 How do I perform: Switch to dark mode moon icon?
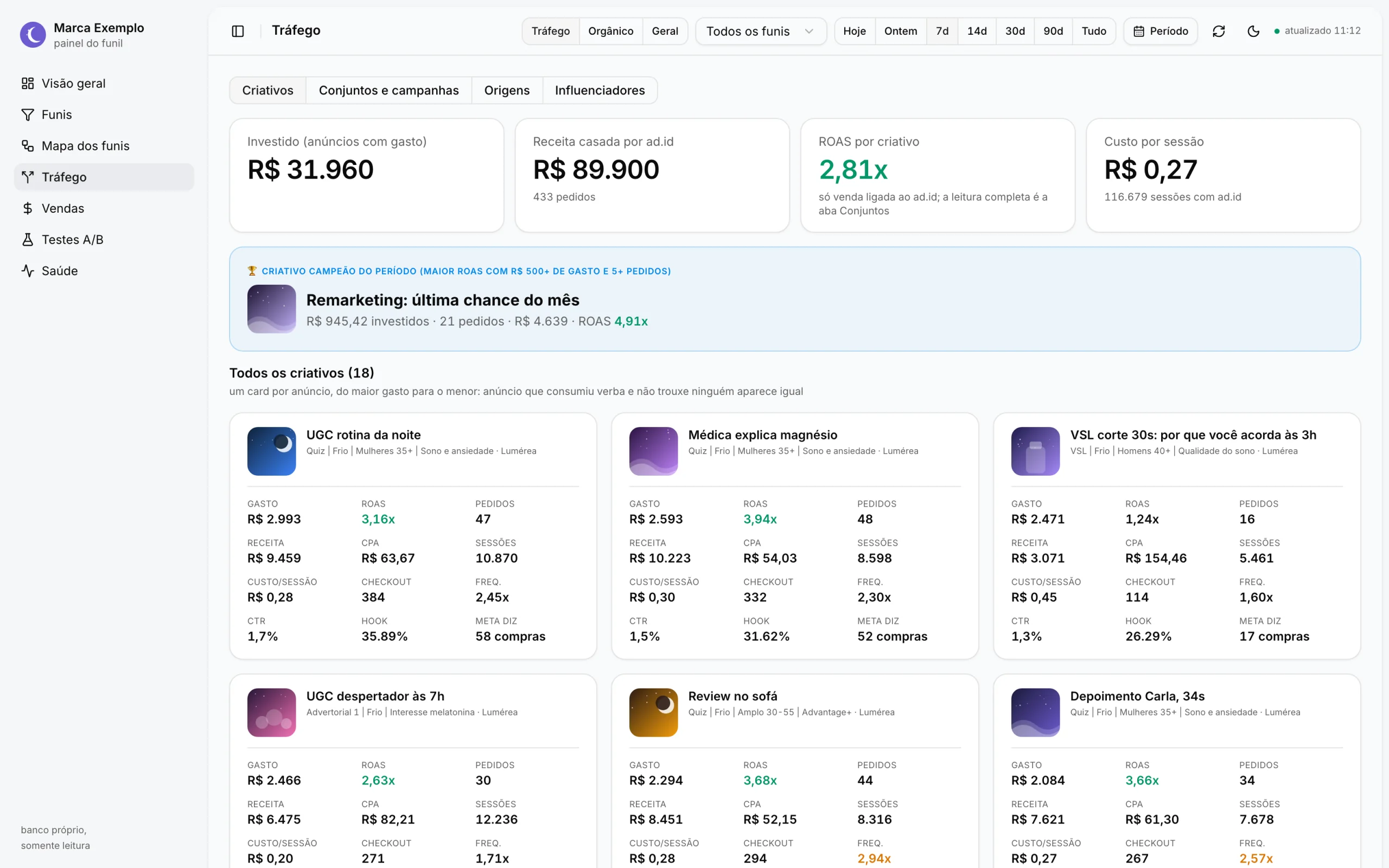(x=1253, y=31)
